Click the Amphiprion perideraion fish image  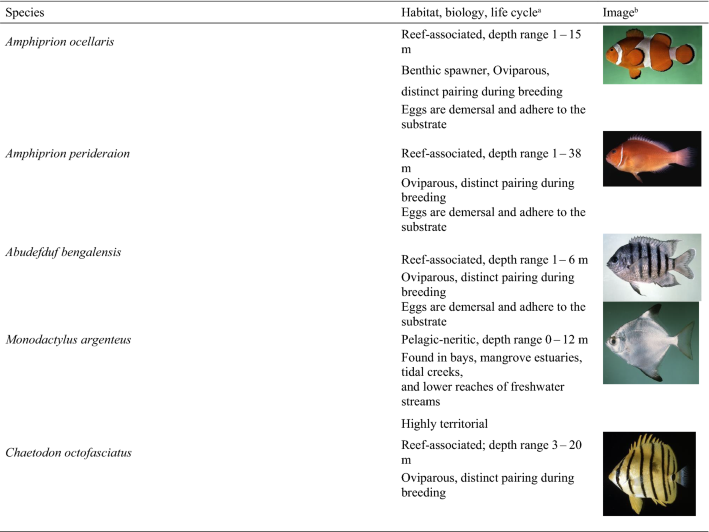(652, 159)
